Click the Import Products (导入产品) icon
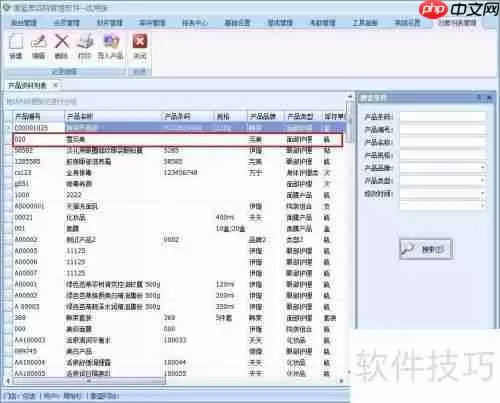 111,42
